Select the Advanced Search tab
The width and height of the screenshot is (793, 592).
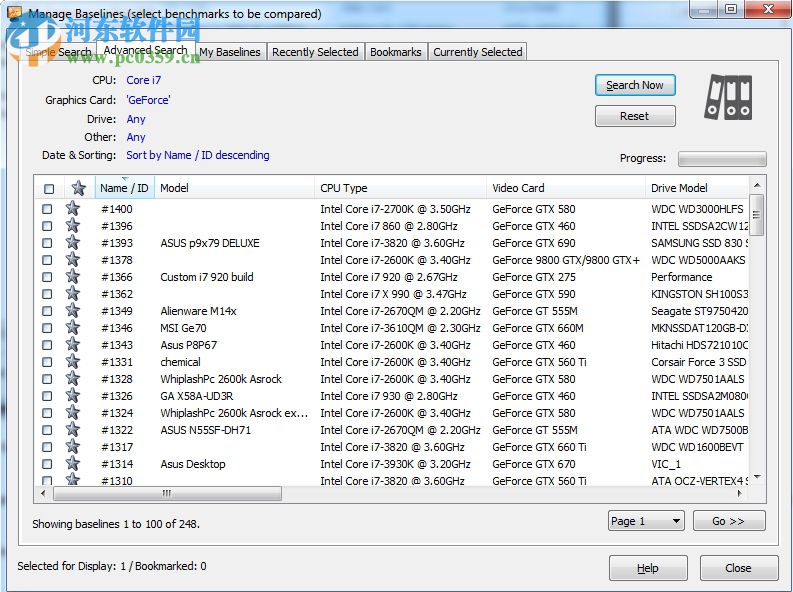pos(146,50)
